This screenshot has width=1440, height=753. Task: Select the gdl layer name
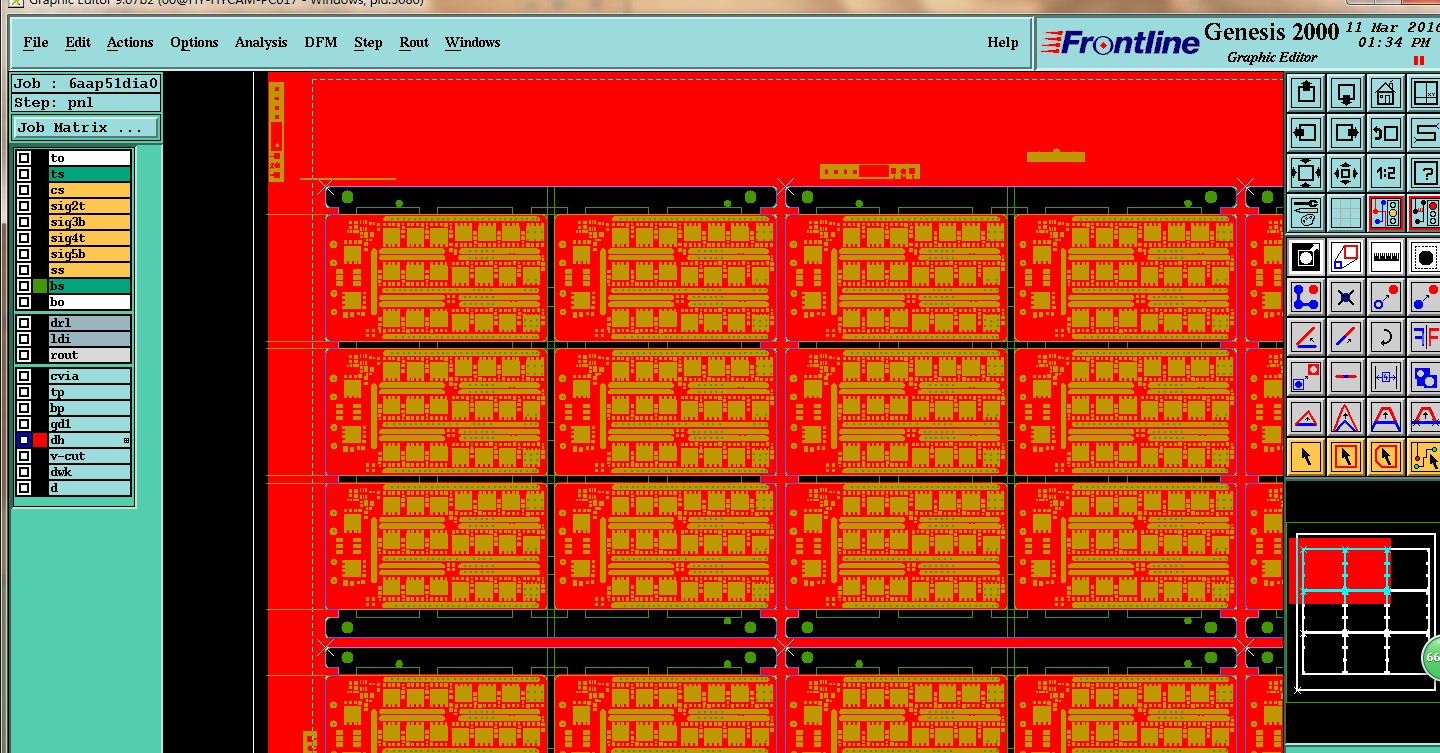(90, 424)
